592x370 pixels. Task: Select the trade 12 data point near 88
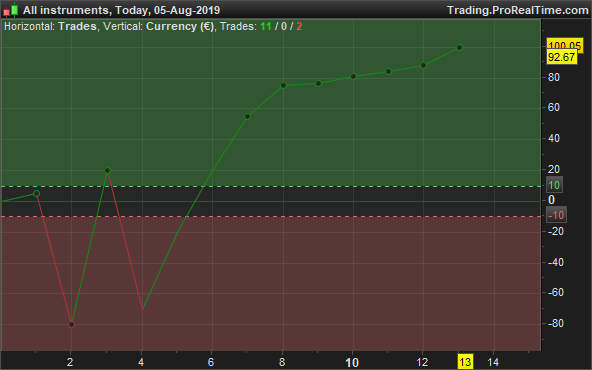(x=424, y=66)
